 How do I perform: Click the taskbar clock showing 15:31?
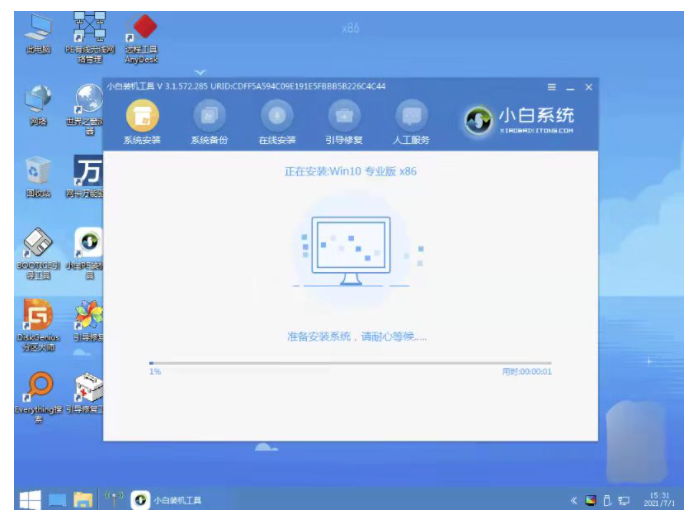point(663,498)
